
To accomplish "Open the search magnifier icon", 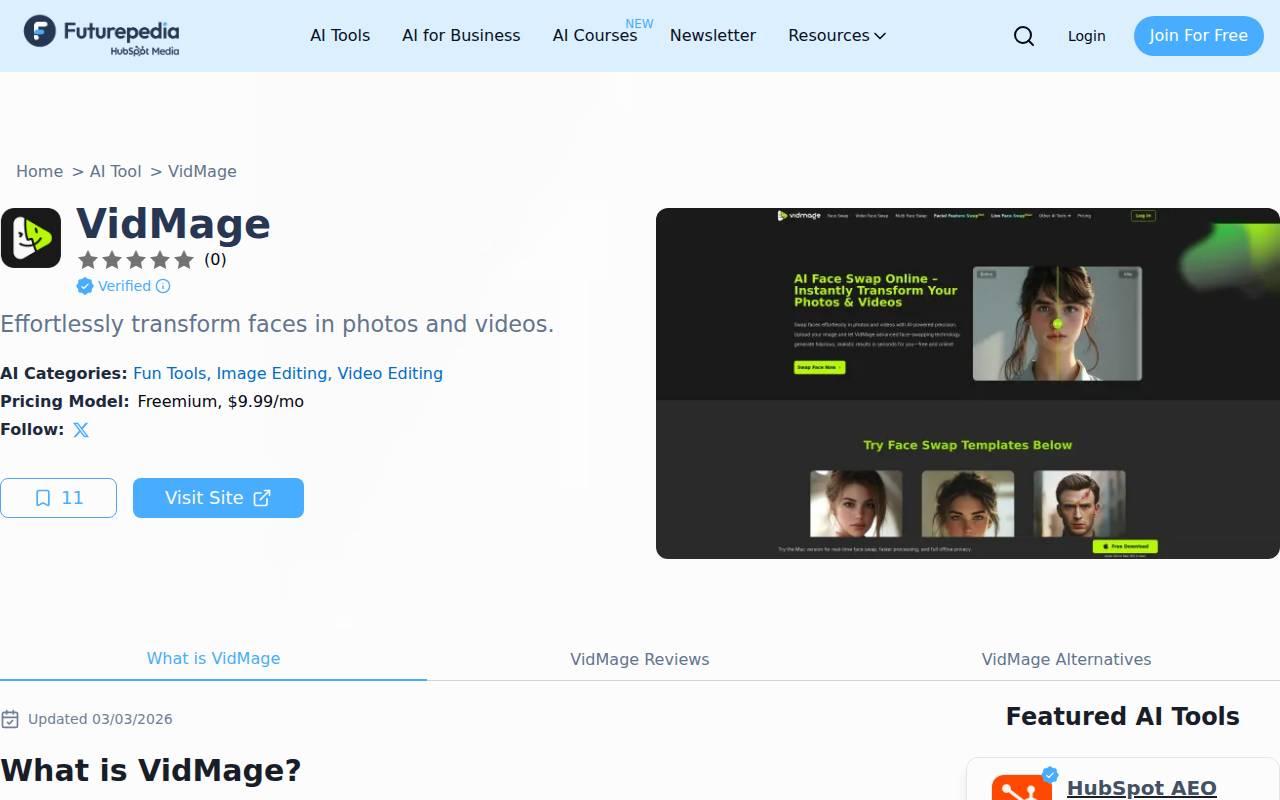I will click(1024, 36).
